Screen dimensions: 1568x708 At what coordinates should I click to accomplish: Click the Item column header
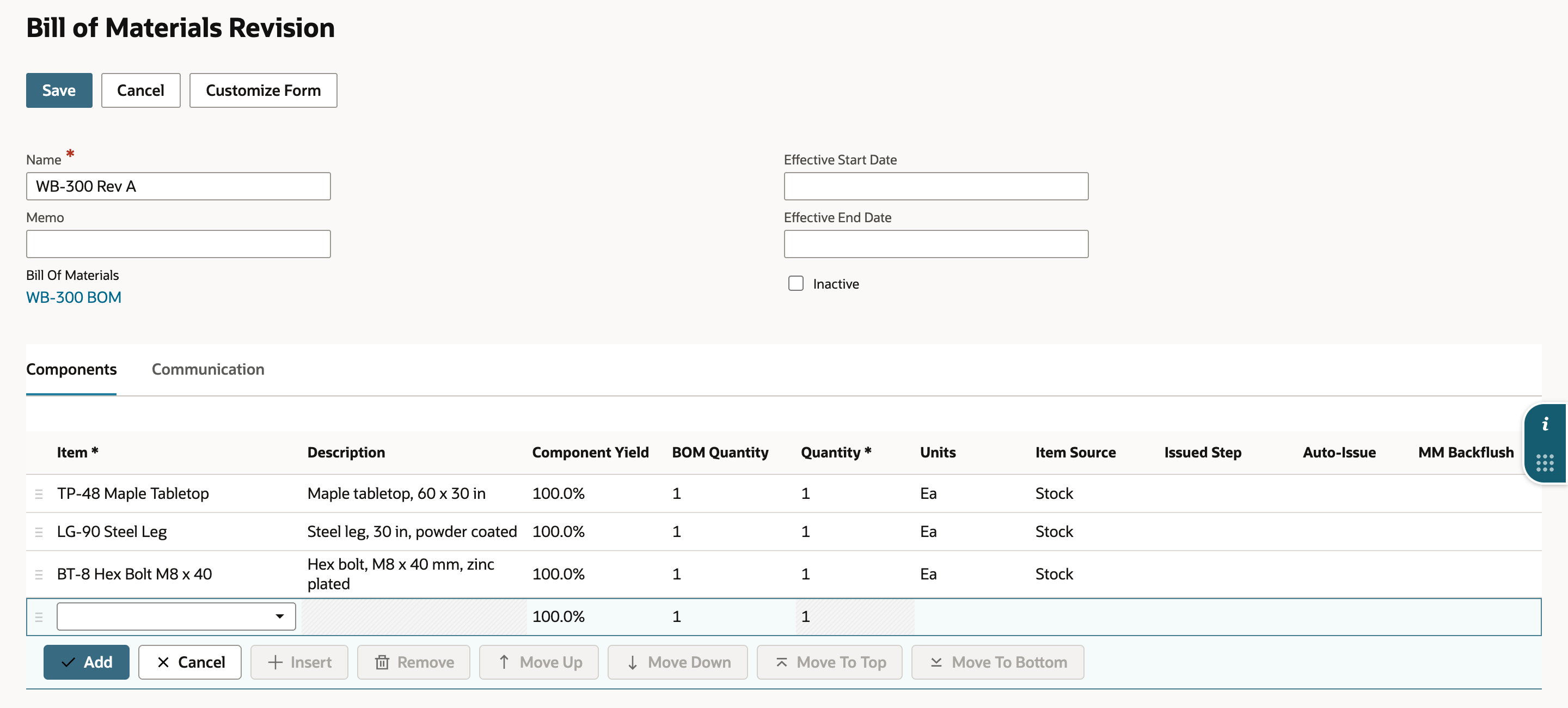(77, 453)
